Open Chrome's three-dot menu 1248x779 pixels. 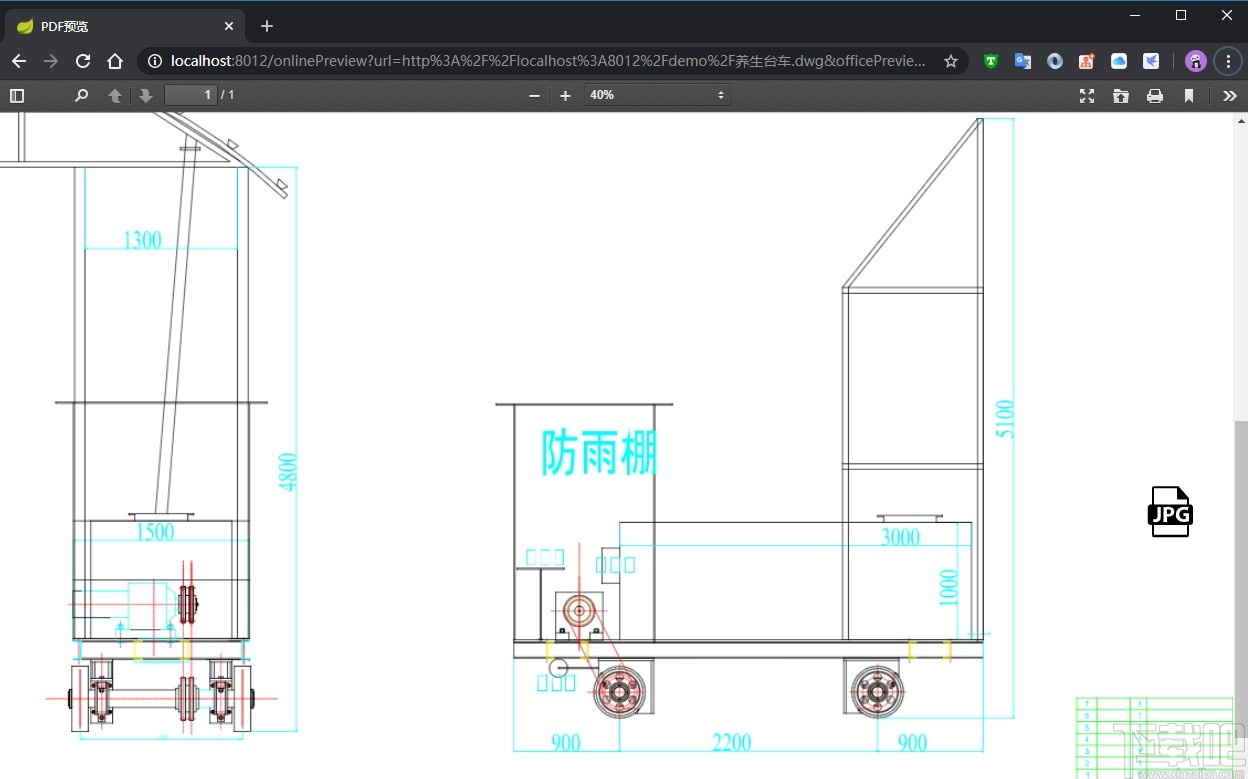[x=1228, y=61]
